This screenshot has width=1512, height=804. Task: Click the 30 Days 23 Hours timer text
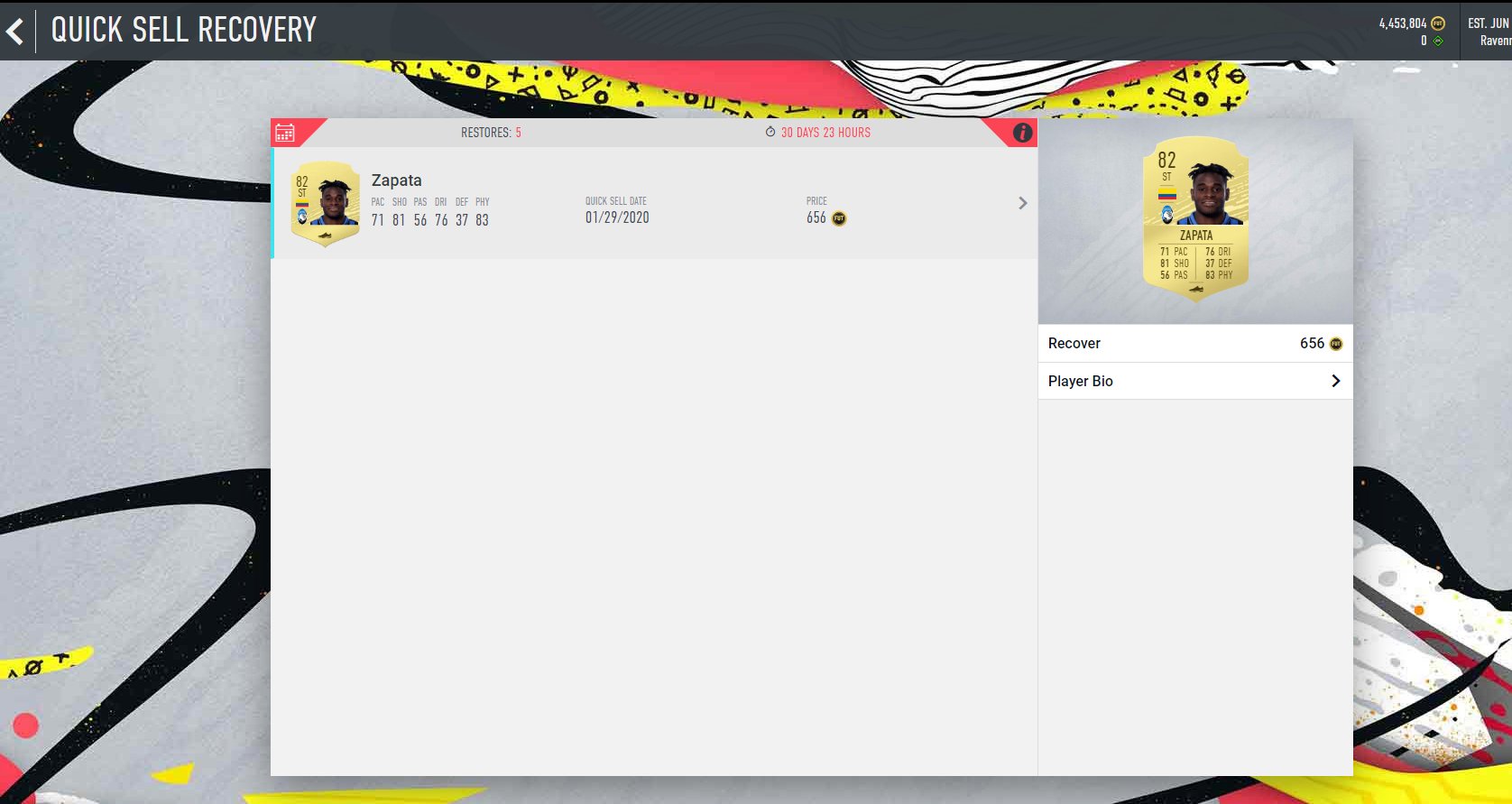[825, 133]
